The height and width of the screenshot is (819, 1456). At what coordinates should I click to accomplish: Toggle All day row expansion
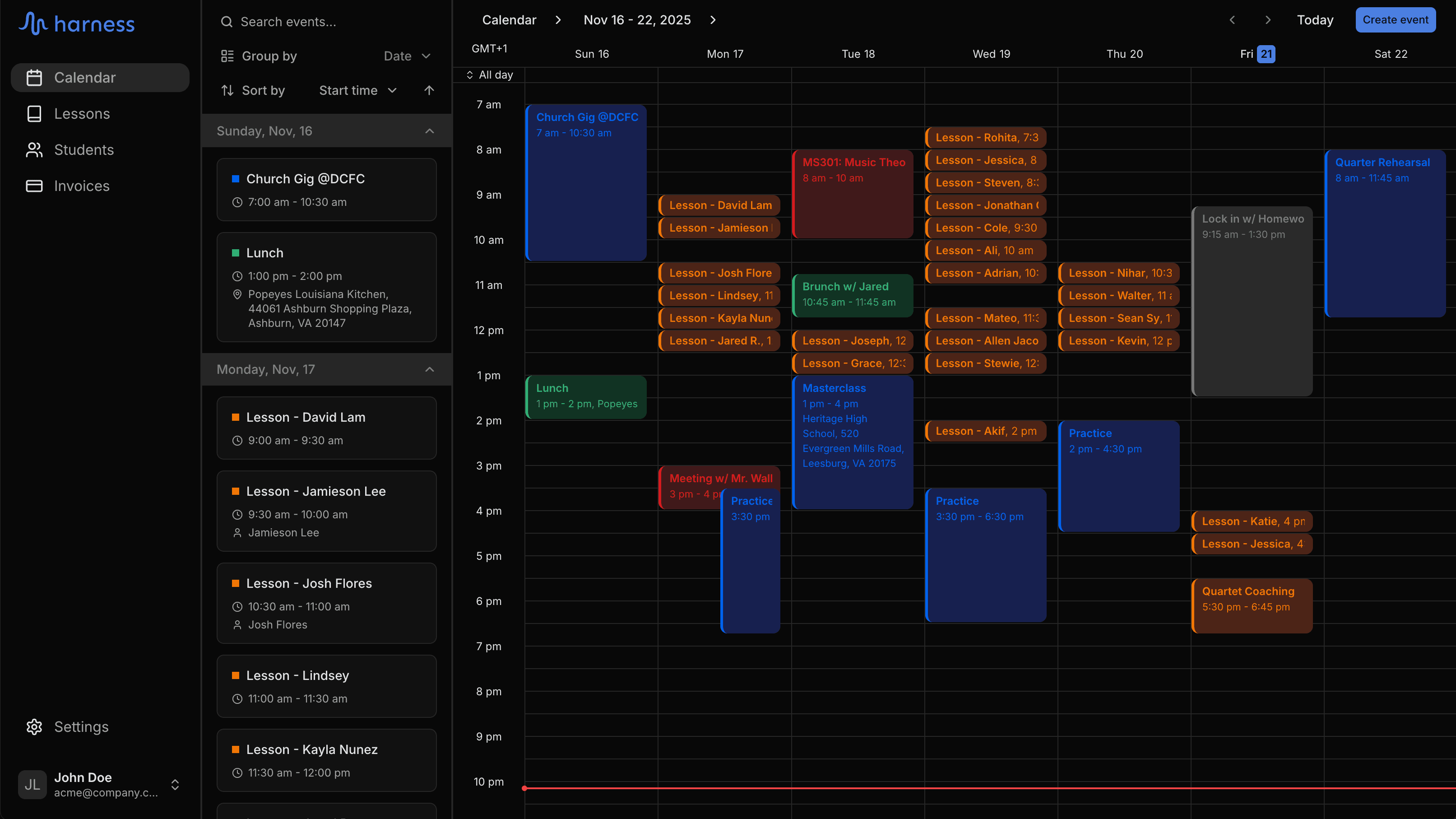pos(470,75)
